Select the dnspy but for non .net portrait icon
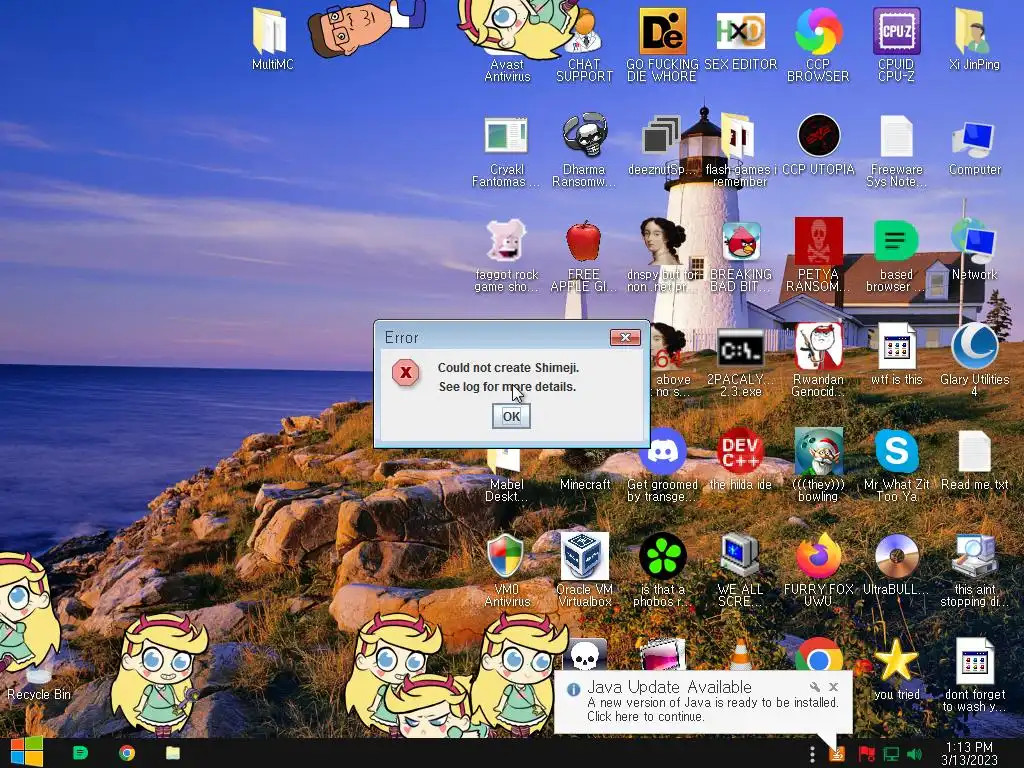1024x768 pixels. click(662, 242)
